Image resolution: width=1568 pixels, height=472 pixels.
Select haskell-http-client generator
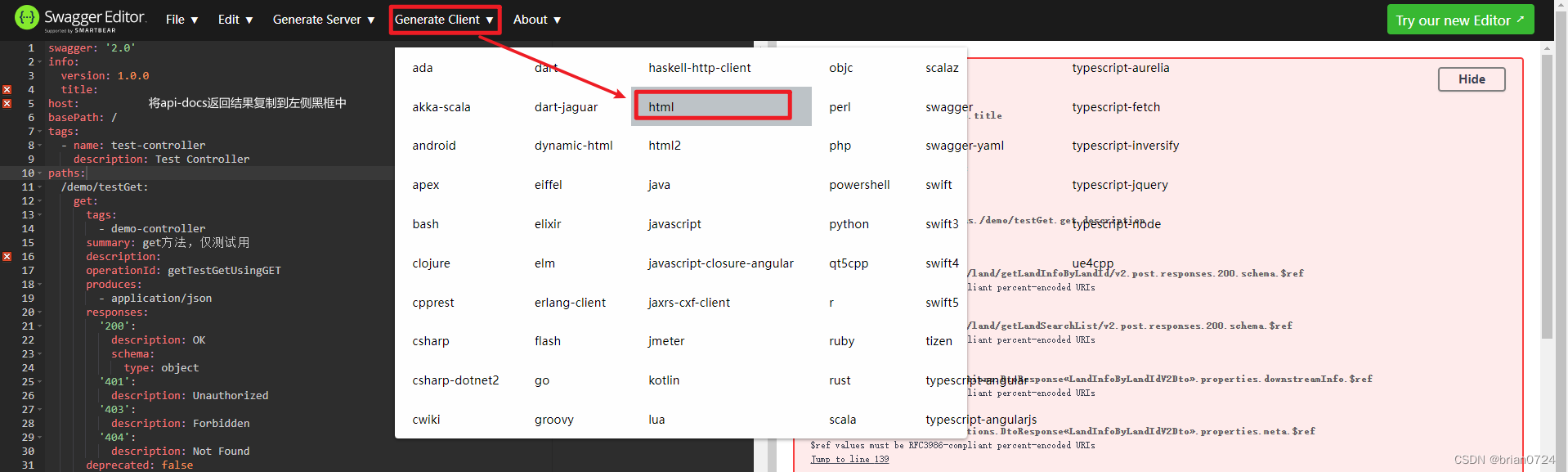click(700, 68)
